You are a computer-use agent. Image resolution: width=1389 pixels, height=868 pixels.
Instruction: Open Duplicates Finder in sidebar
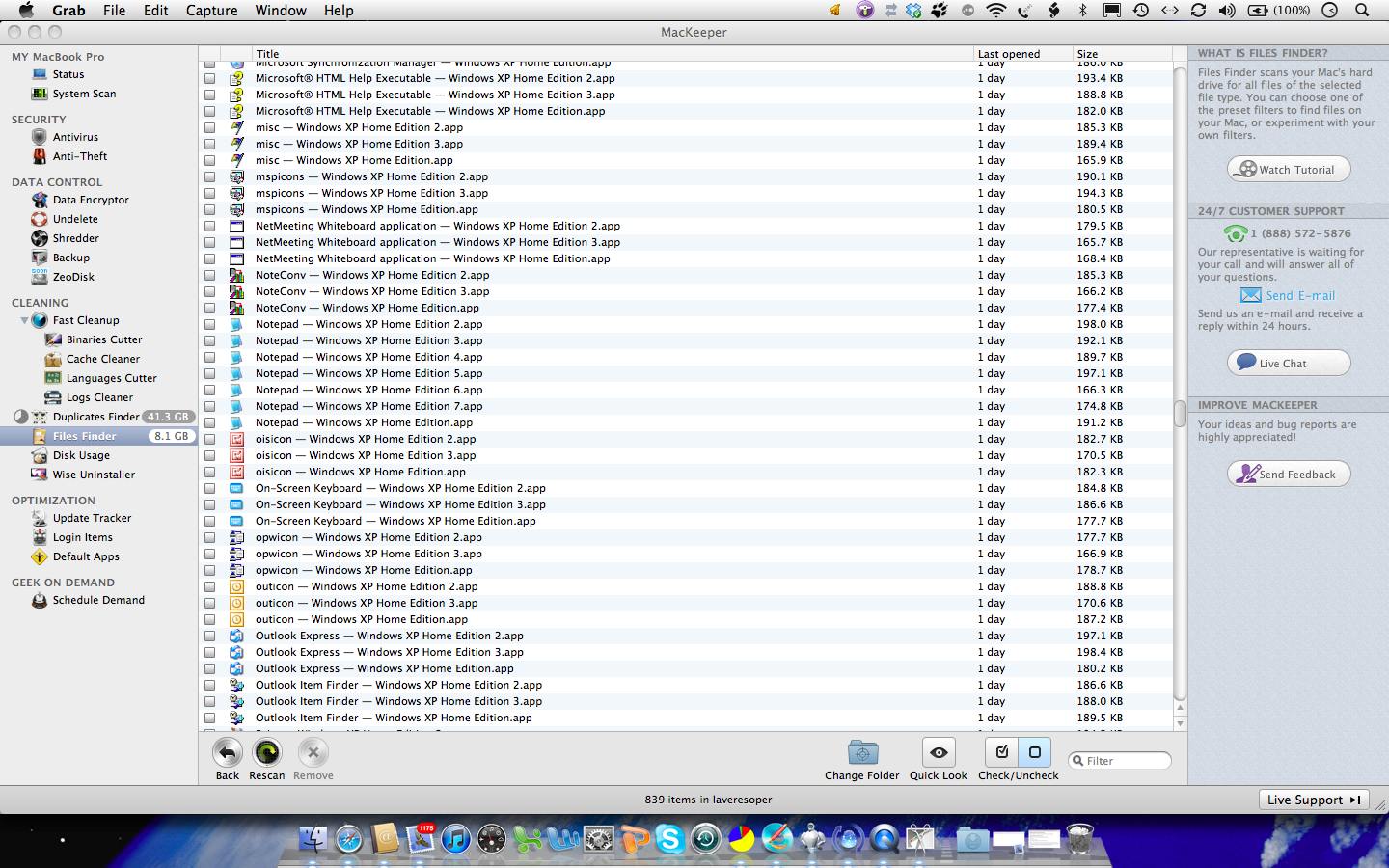coord(95,417)
